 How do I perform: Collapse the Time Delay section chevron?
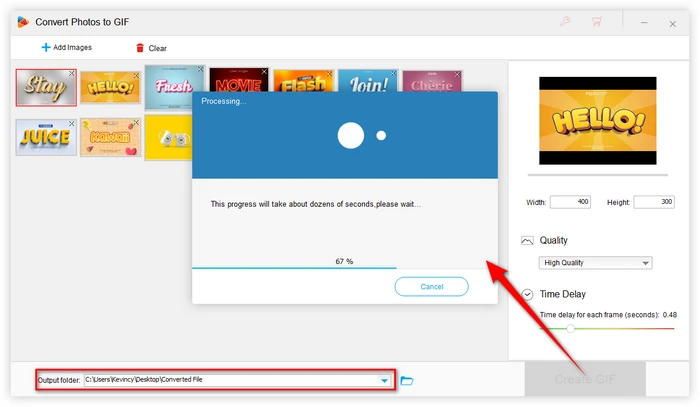527,295
